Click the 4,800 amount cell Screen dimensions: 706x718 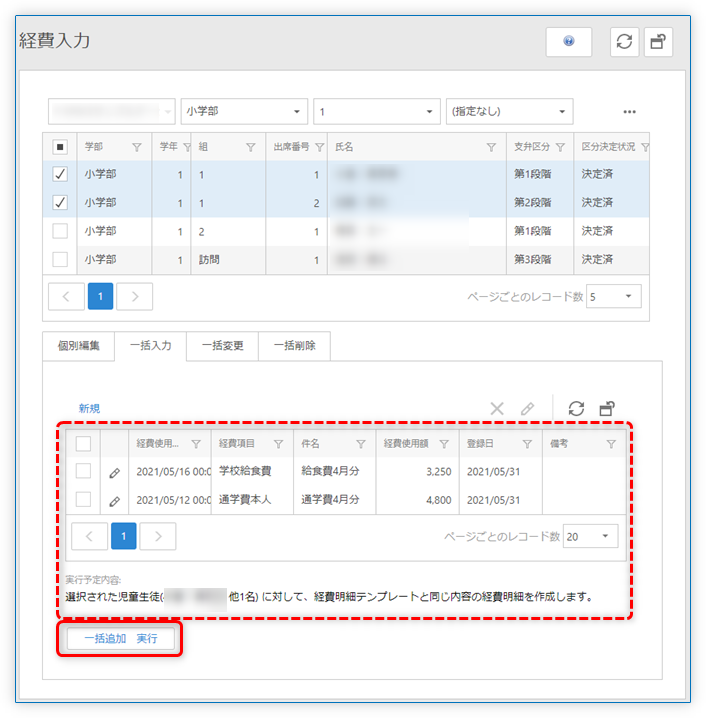click(418, 500)
